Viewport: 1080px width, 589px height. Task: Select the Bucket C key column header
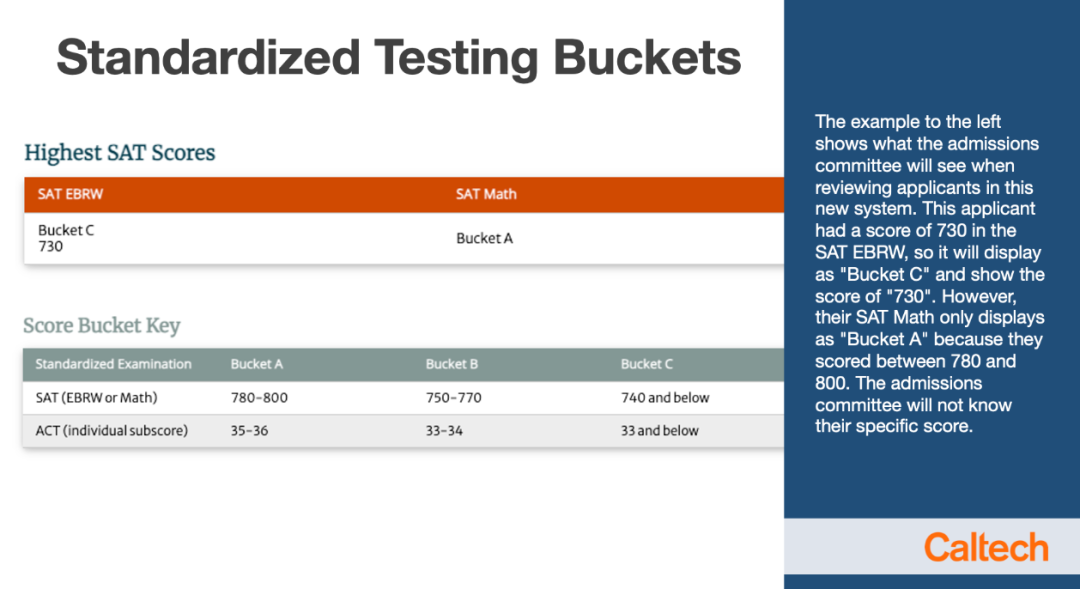click(646, 364)
